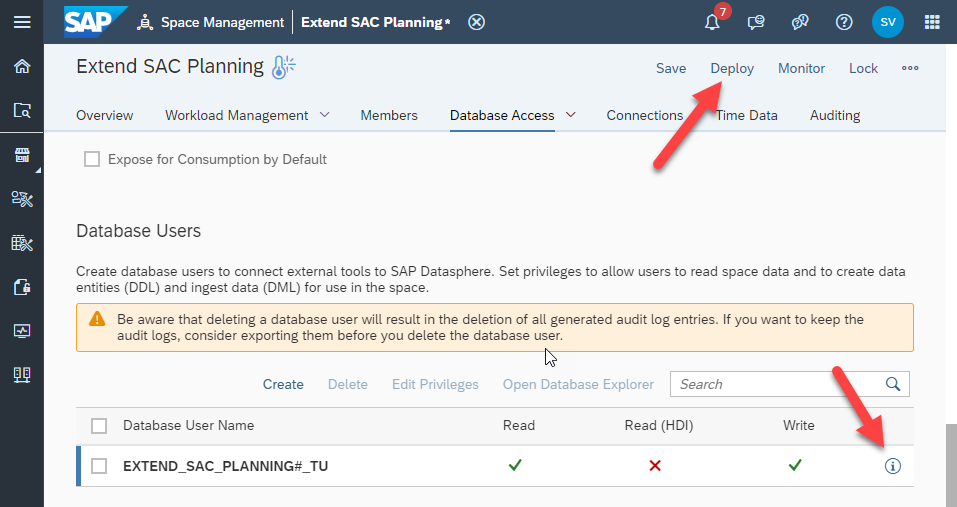Click the search magnifier icon
The width and height of the screenshot is (957, 507).
coord(893,384)
